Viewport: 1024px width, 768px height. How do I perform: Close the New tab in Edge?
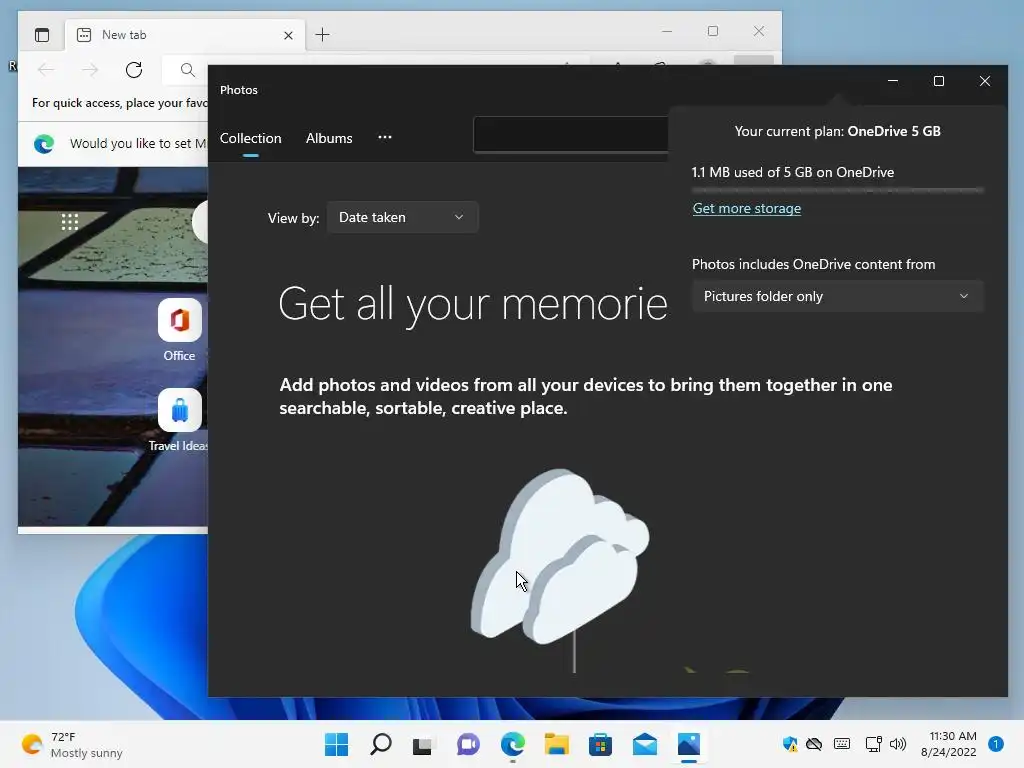tap(288, 35)
